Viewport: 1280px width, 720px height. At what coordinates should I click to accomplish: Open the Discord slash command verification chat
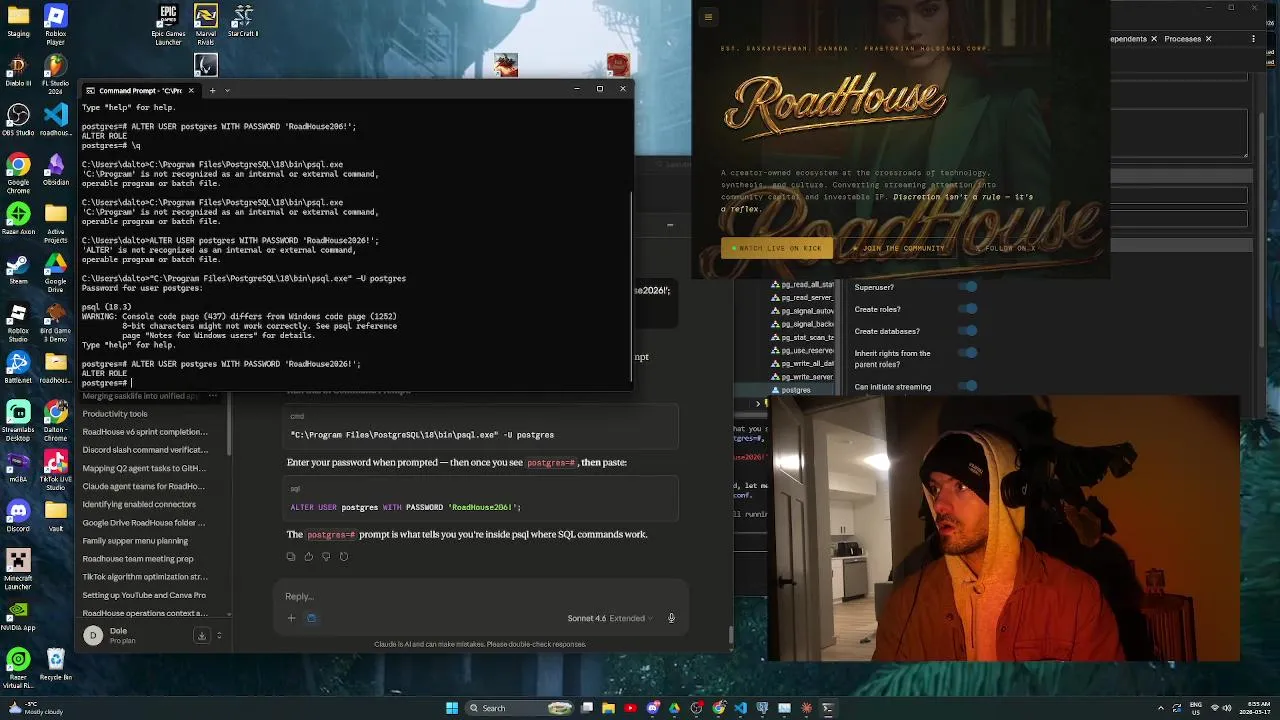[x=145, y=450]
